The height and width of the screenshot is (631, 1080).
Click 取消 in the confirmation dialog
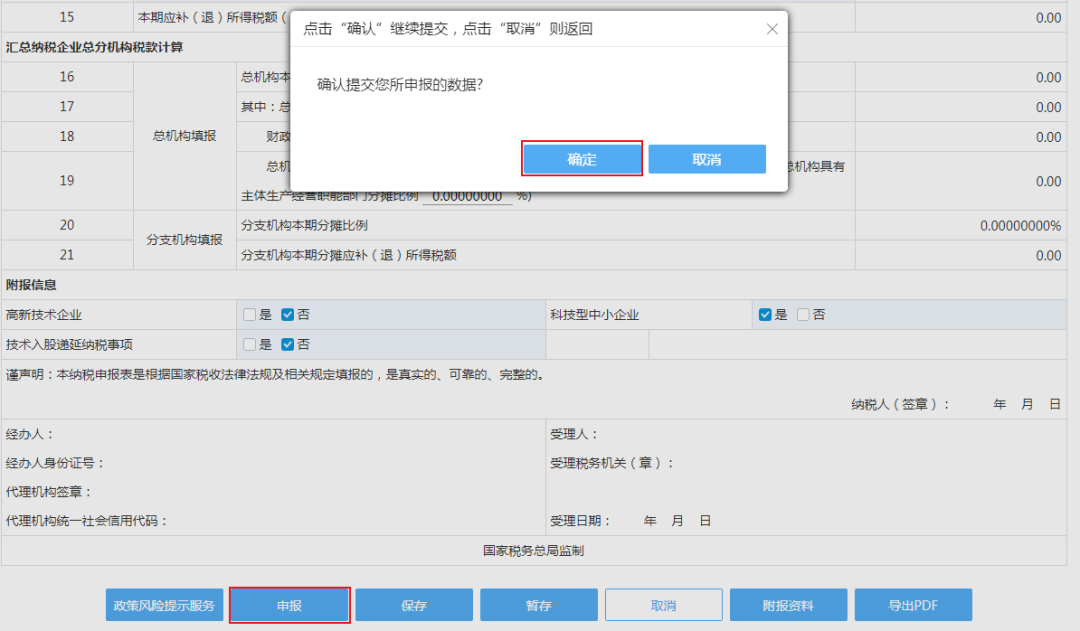(707, 159)
